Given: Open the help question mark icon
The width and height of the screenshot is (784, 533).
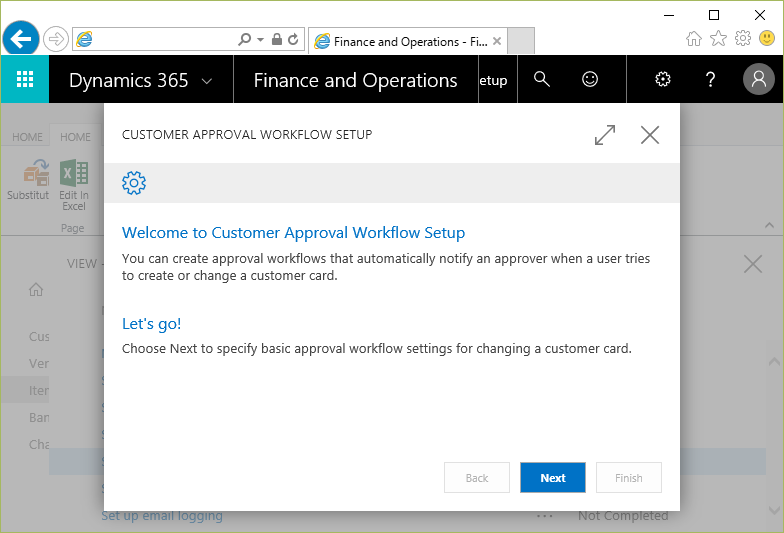Looking at the screenshot, I should [x=710, y=79].
